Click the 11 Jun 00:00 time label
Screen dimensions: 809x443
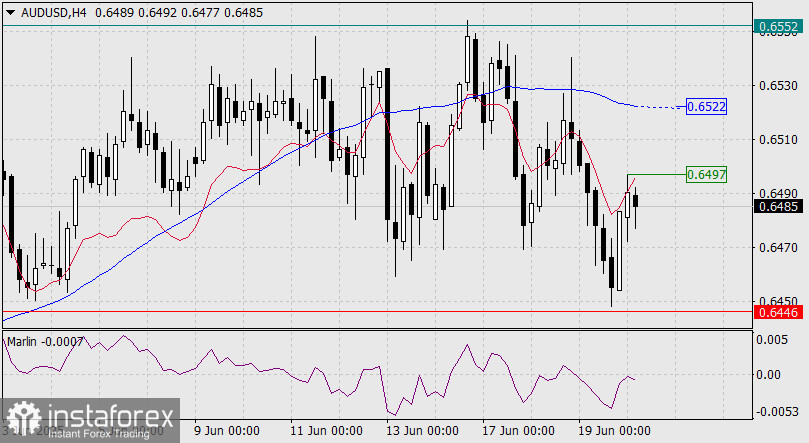click(326, 431)
